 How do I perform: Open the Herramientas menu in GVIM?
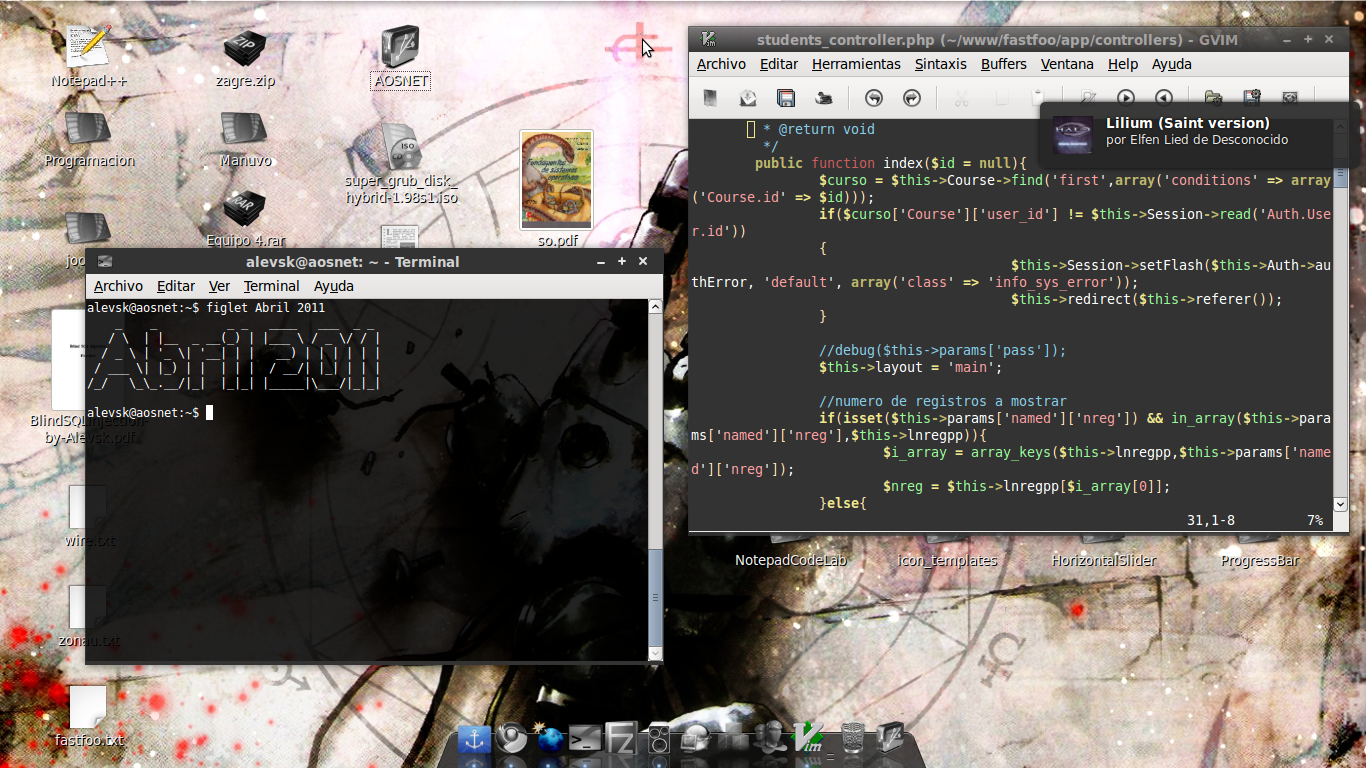pos(856,64)
